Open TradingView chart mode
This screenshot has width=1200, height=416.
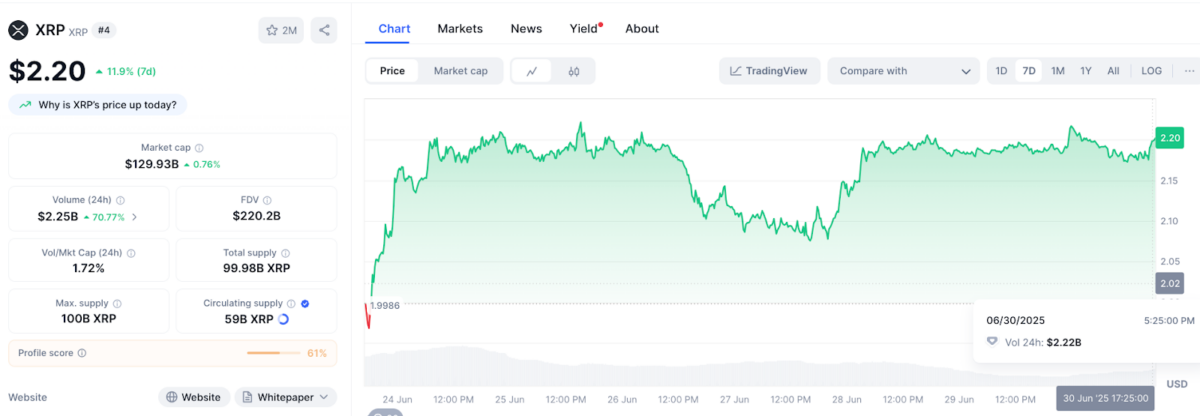[x=770, y=71]
